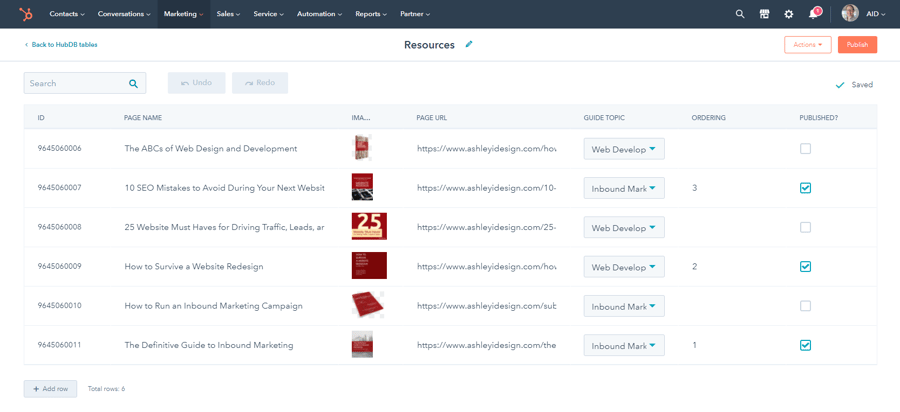Click the Add row button
This screenshot has height=412, width=900.
pyautogui.click(x=51, y=388)
